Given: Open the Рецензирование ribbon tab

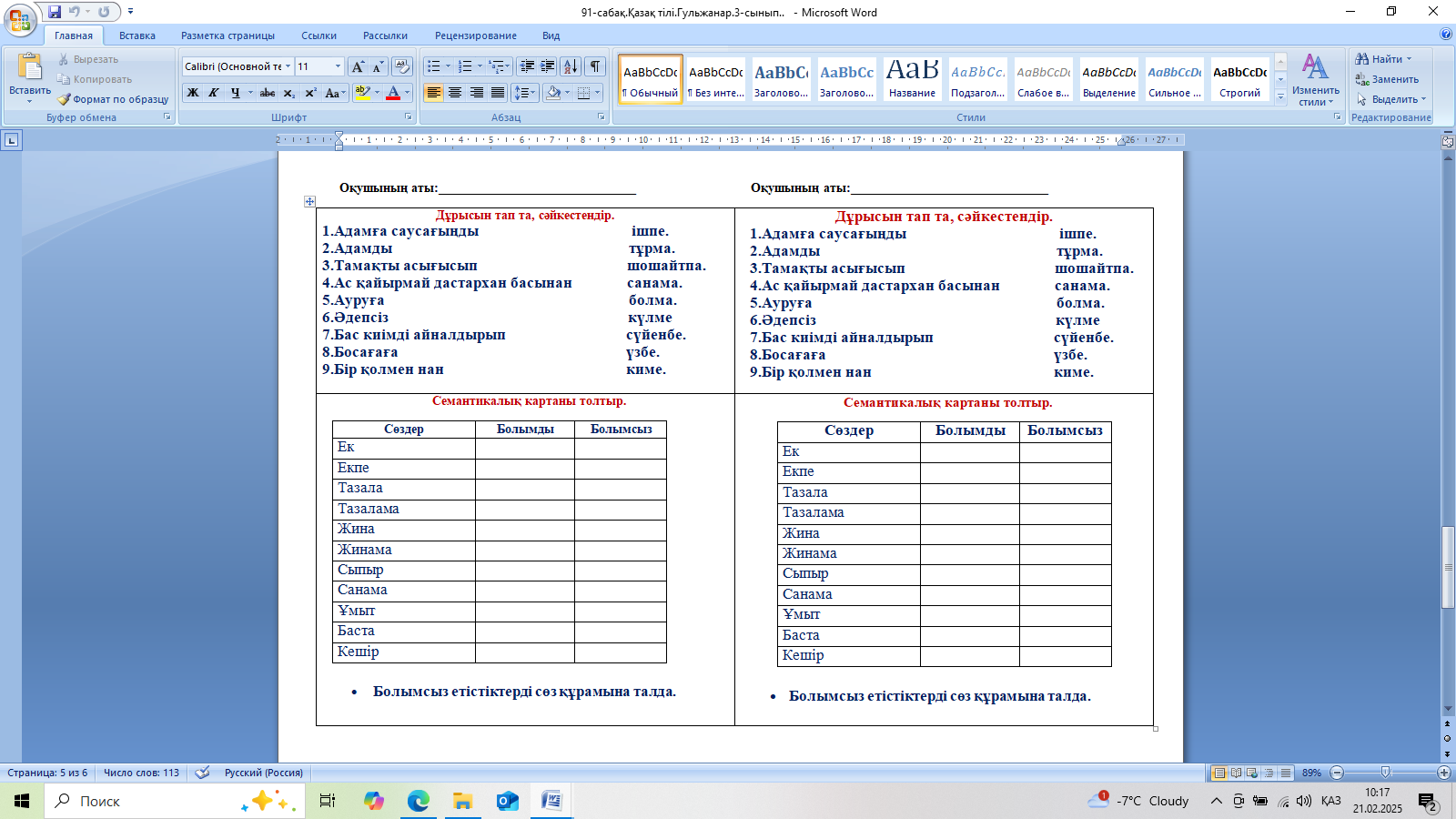Looking at the screenshot, I should pyautogui.click(x=475, y=35).
